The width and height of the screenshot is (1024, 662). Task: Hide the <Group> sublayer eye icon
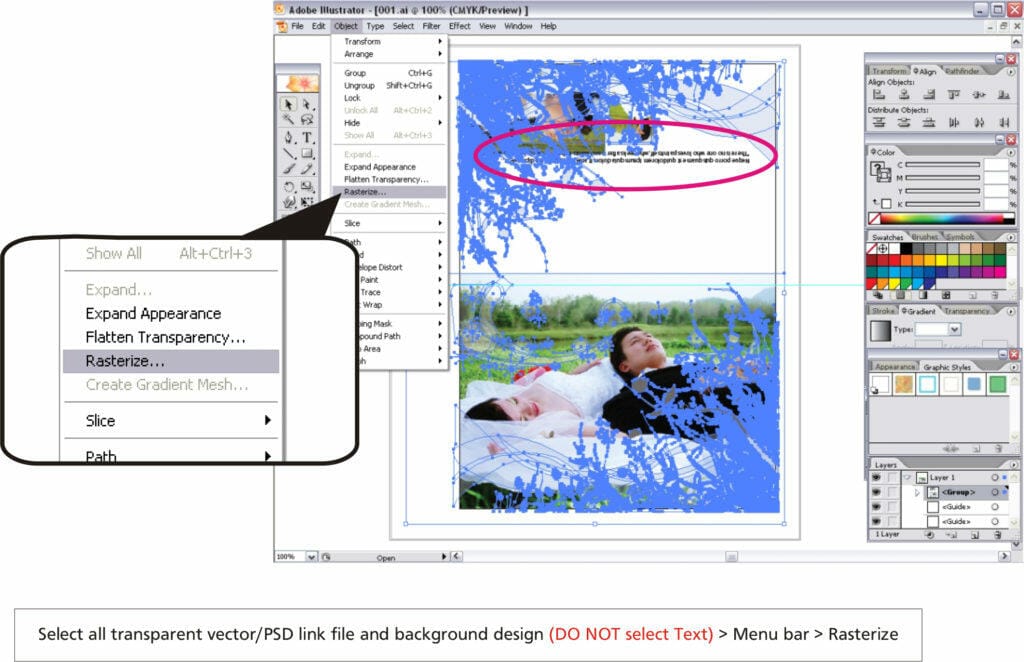tap(876, 492)
